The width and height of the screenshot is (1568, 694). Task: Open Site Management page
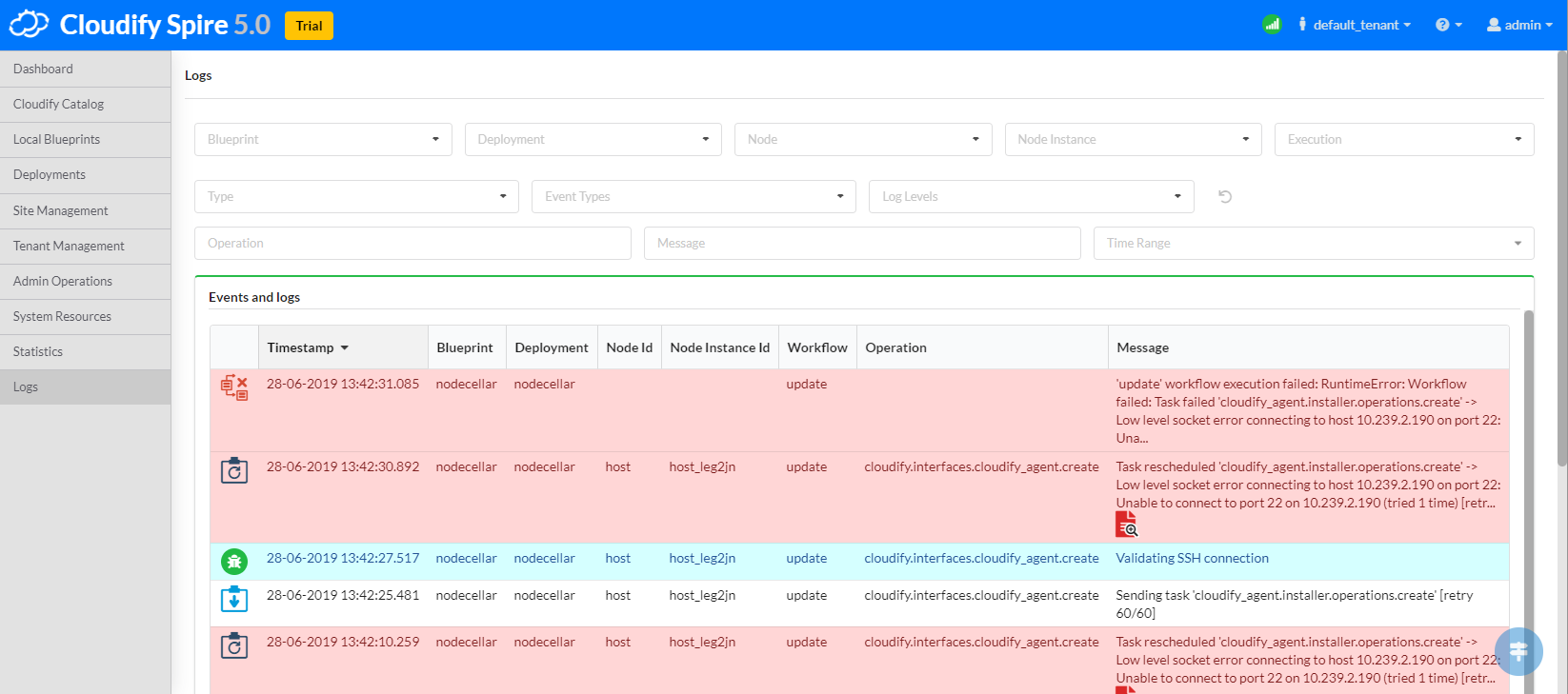click(86, 210)
